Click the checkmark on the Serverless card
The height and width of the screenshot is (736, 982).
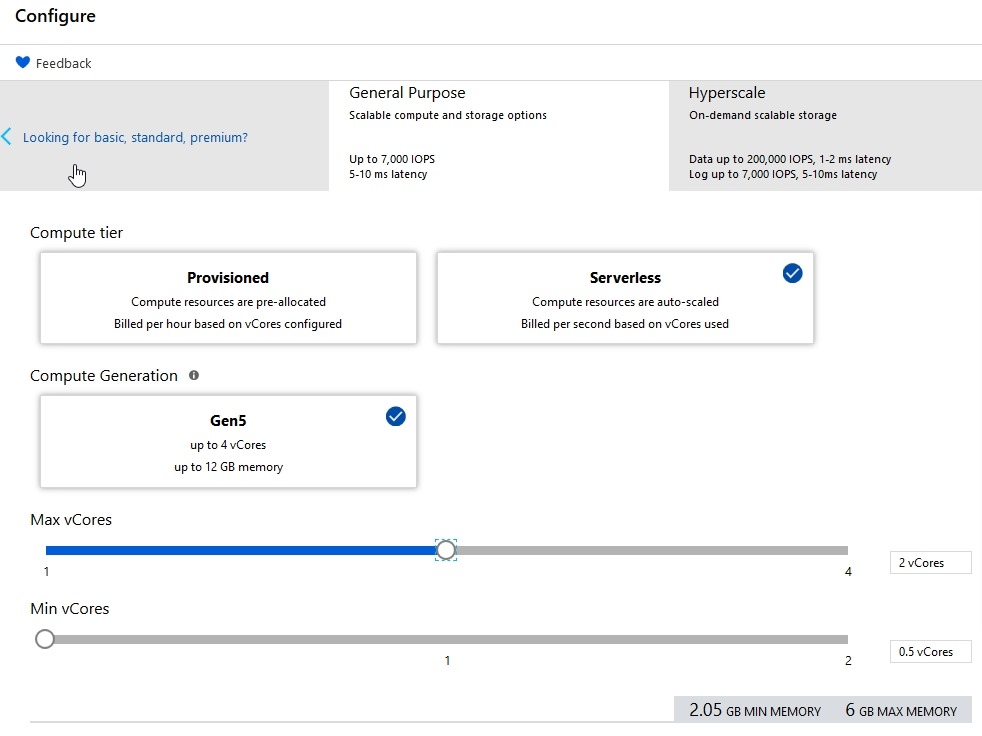coord(792,273)
